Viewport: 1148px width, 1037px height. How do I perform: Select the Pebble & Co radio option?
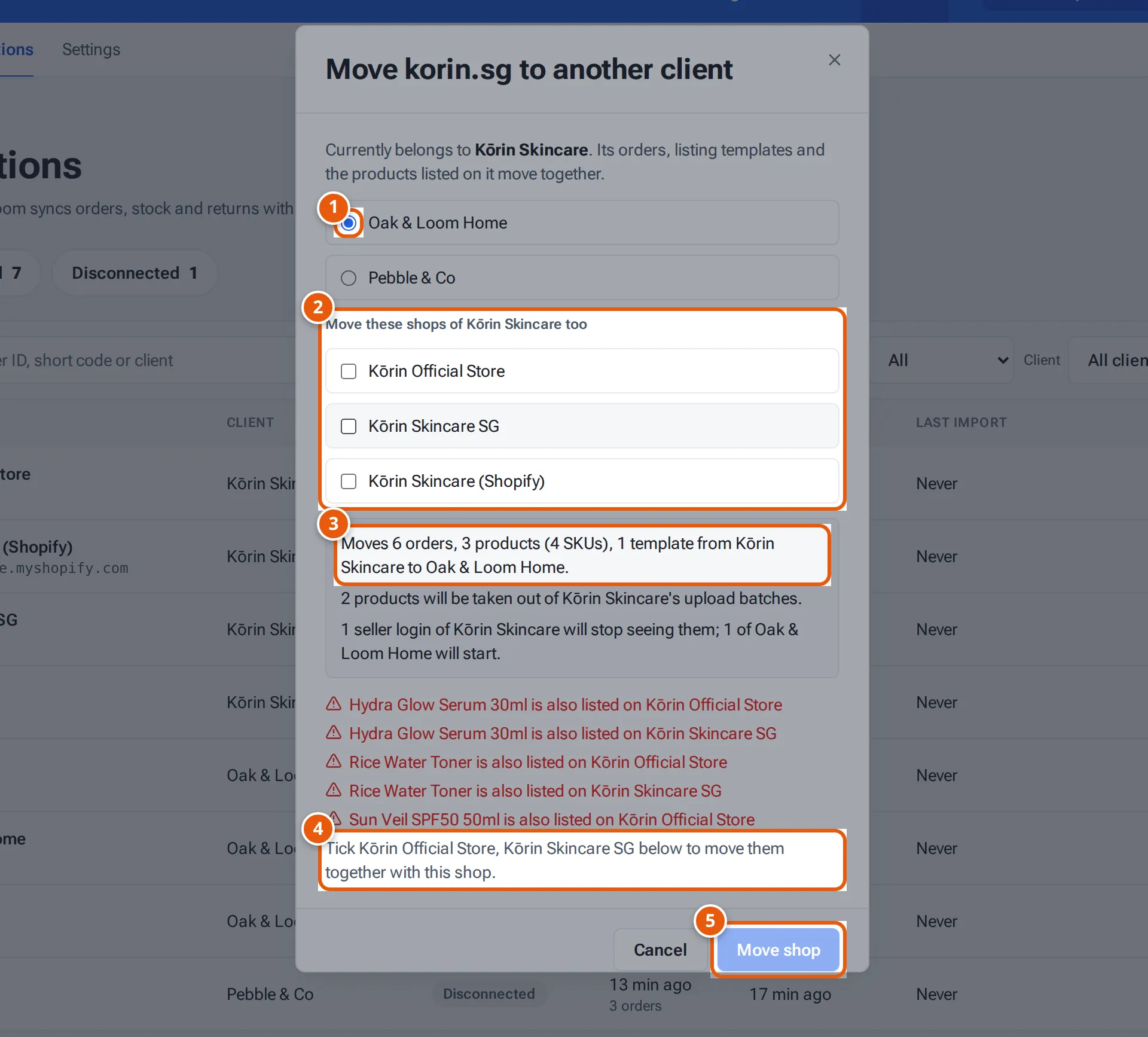point(349,278)
